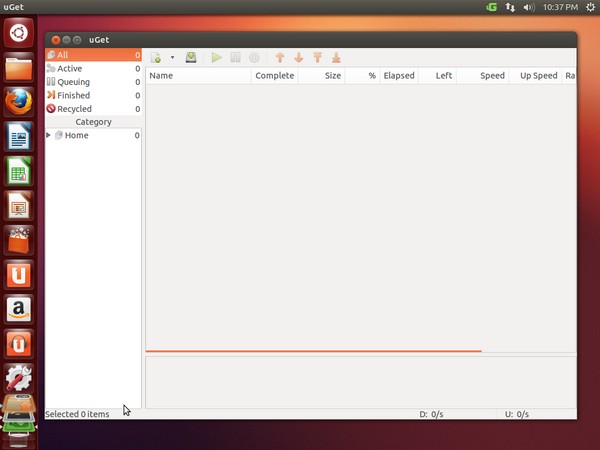Show the Queuing downloads list
The height and width of the screenshot is (450, 600).
coord(73,82)
